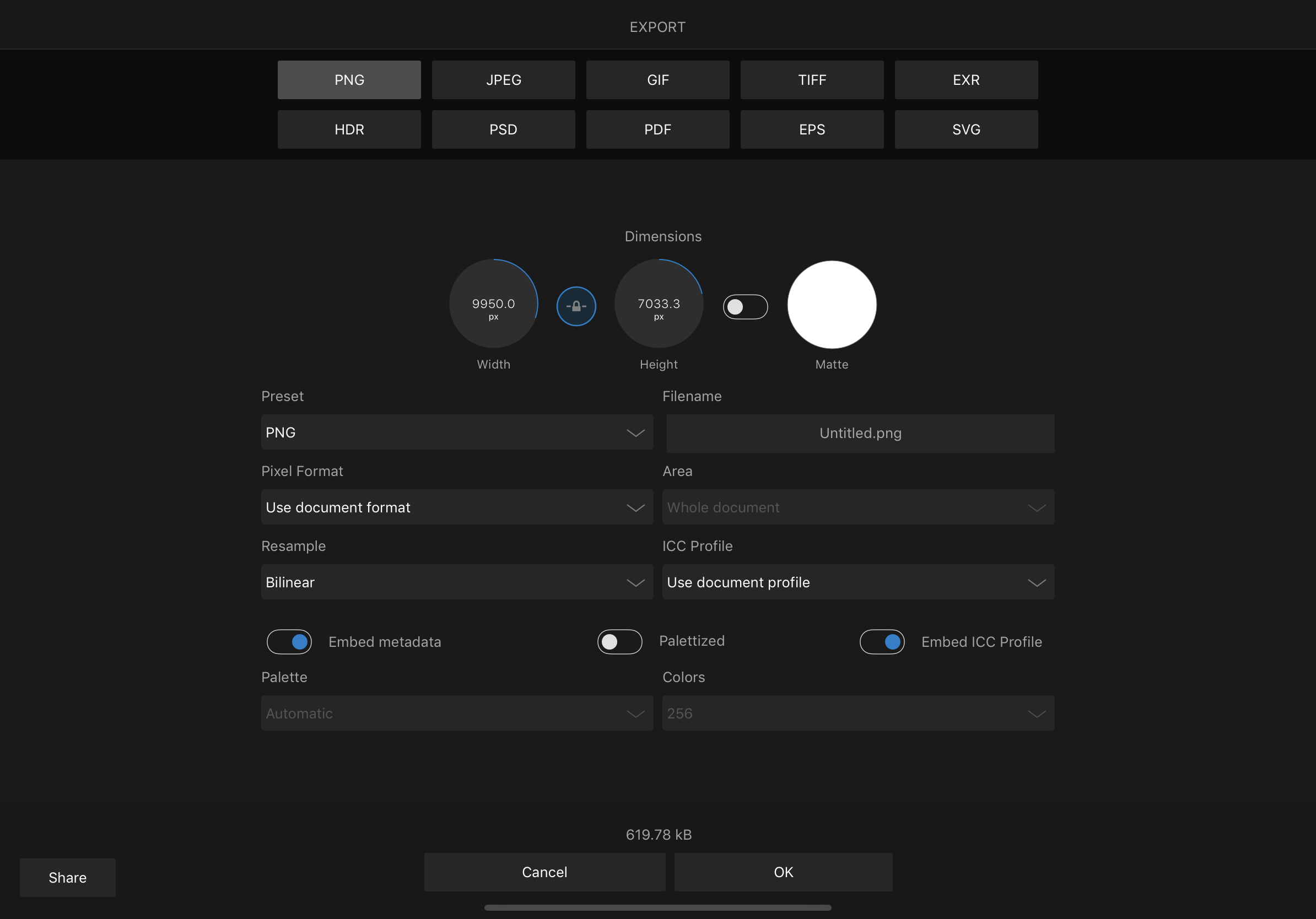Enable the Matte toggle switch
Image resolution: width=1316 pixels, height=919 pixels.
coord(745,307)
